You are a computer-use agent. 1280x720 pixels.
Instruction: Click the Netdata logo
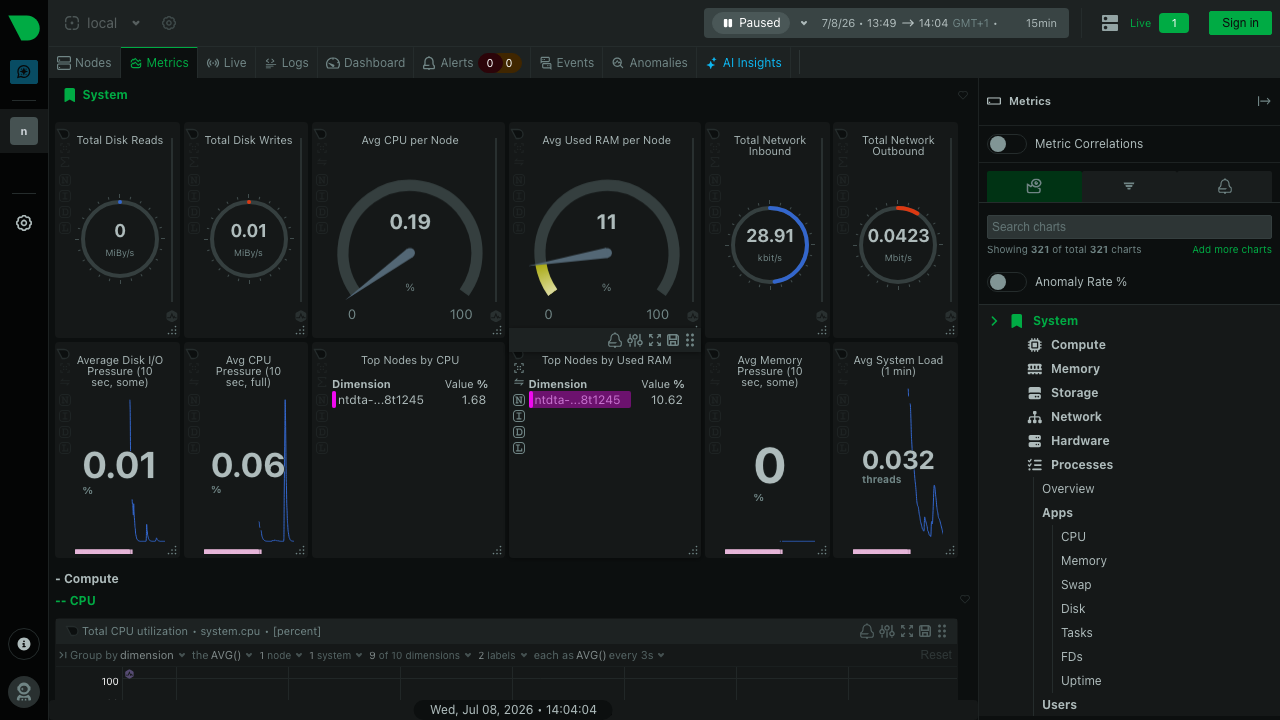click(24, 27)
